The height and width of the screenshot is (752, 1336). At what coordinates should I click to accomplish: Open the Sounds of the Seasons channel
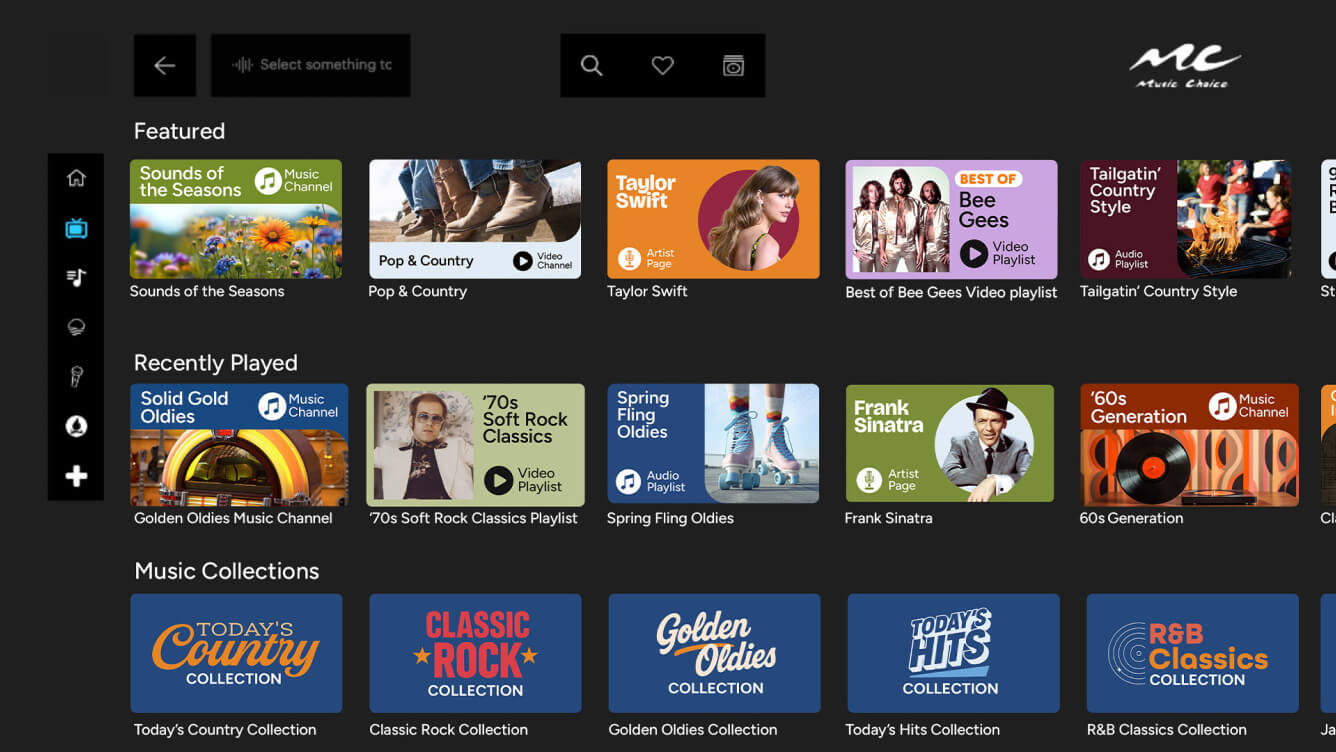(236, 219)
